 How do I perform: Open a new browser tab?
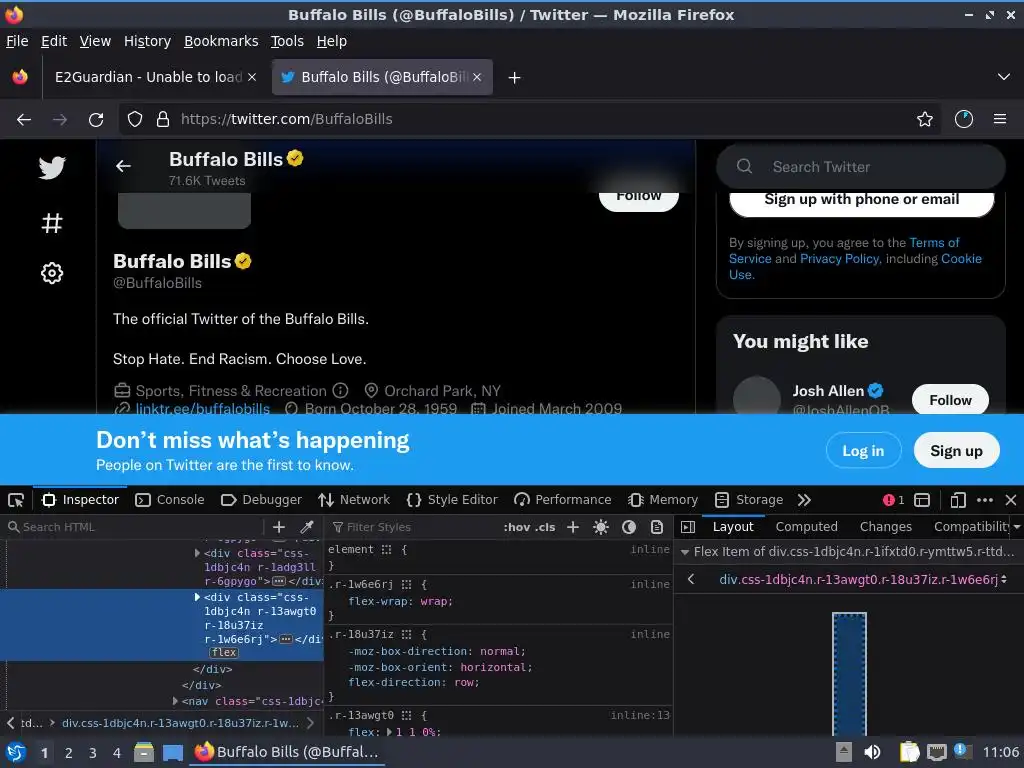(515, 78)
